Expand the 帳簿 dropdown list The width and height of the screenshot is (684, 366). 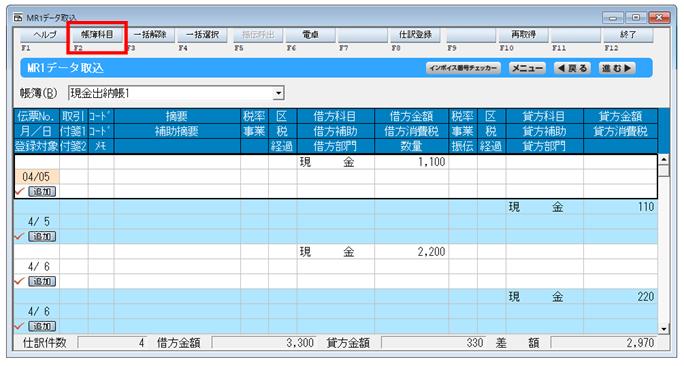(279, 93)
